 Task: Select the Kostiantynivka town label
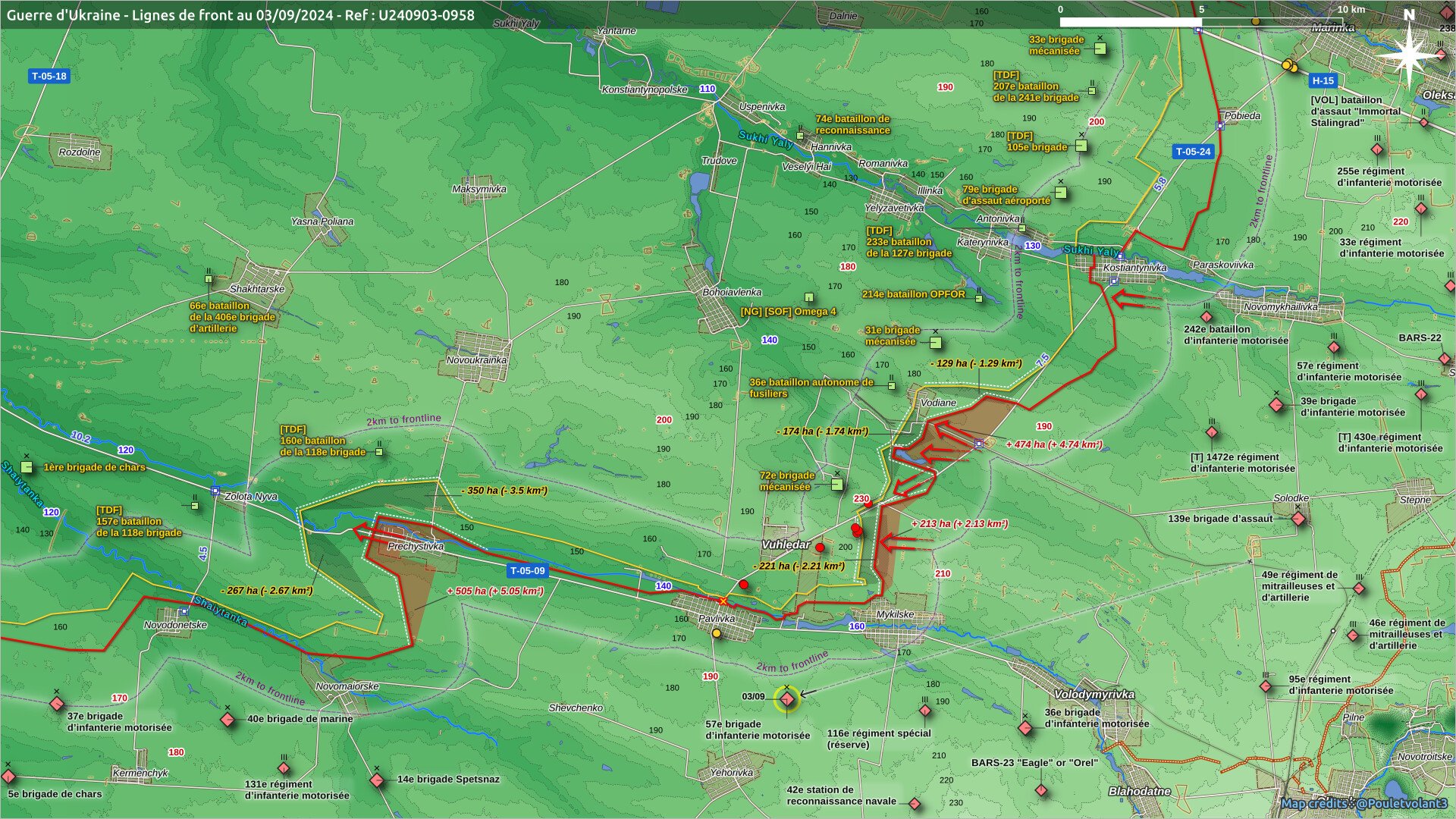tap(1134, 268)
